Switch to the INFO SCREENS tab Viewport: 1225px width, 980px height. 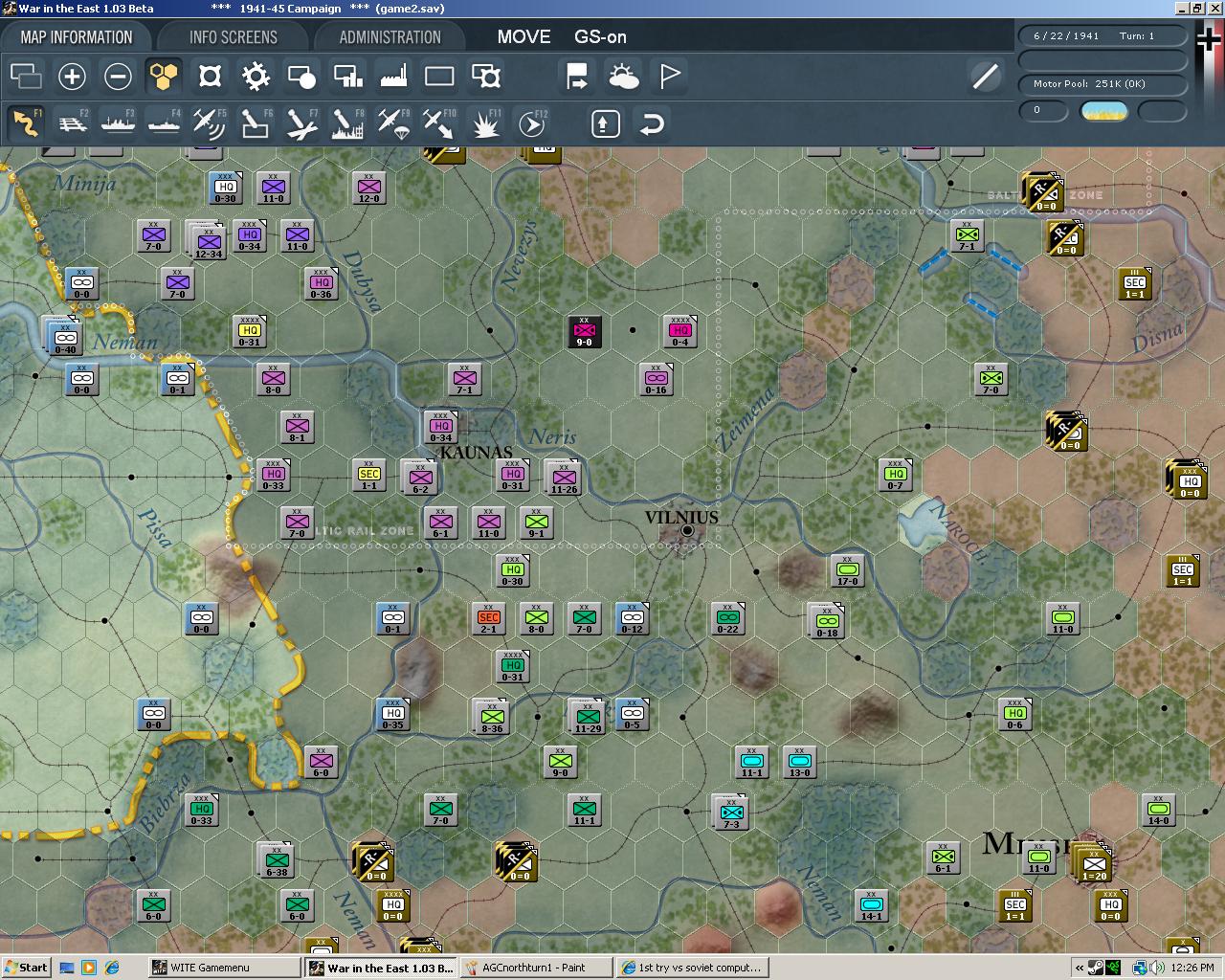click(x=234, y=37)
